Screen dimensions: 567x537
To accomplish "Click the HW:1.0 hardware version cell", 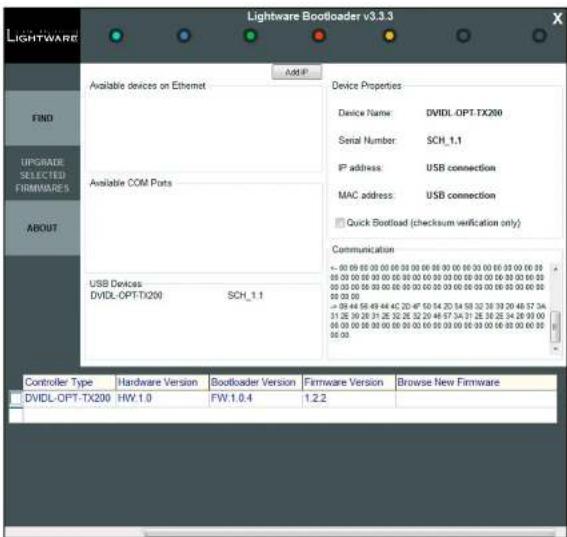I will (x=162, y=399).
